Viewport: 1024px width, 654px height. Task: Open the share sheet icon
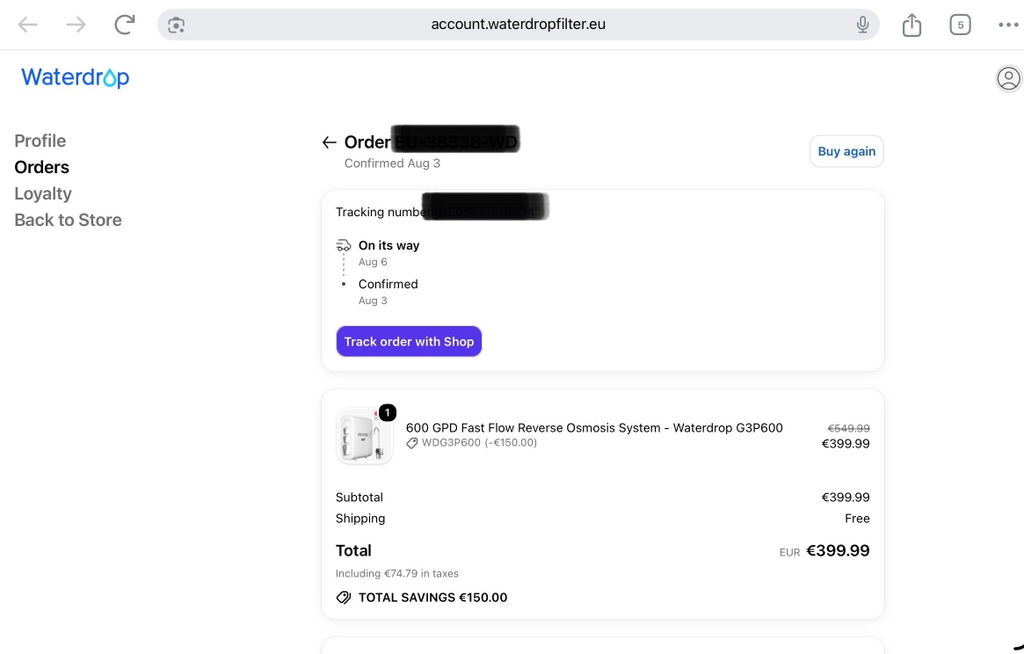click(912, 25)
